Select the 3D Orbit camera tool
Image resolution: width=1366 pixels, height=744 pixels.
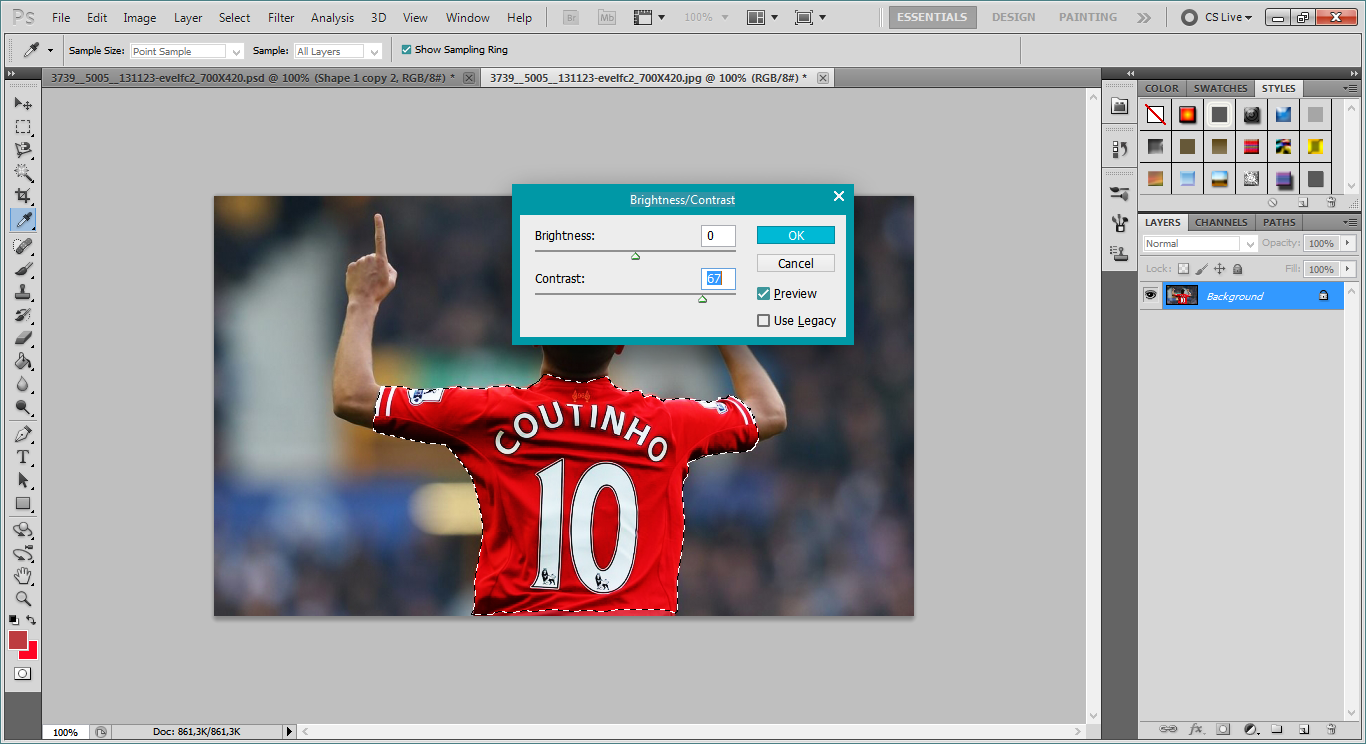[x=23, y=553]
